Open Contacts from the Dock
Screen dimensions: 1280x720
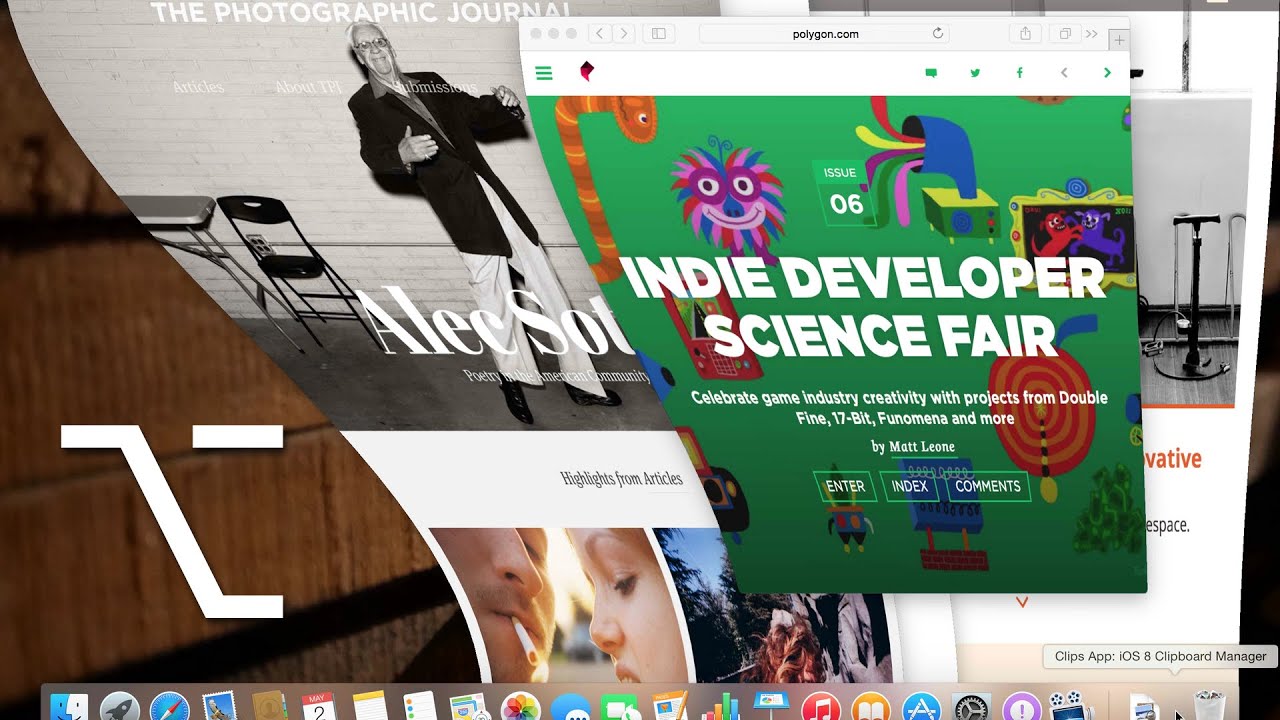tap(270, 707)
